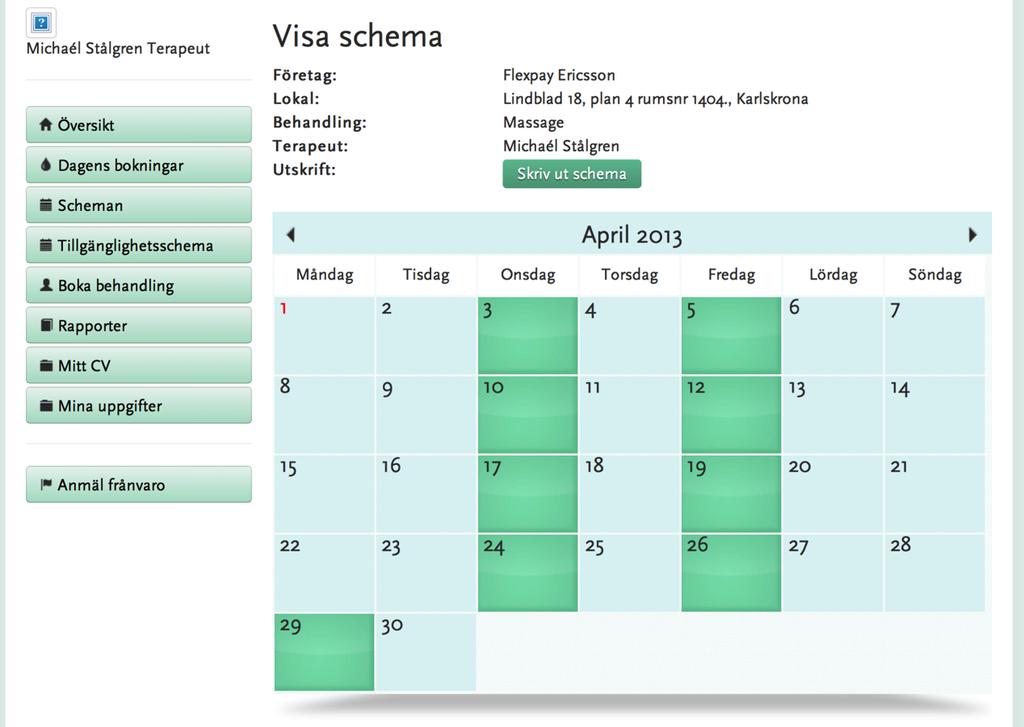This screenshot has height=727, width=1024.
Task: Open the Mina uppgifter menu item
Action: 138,406
